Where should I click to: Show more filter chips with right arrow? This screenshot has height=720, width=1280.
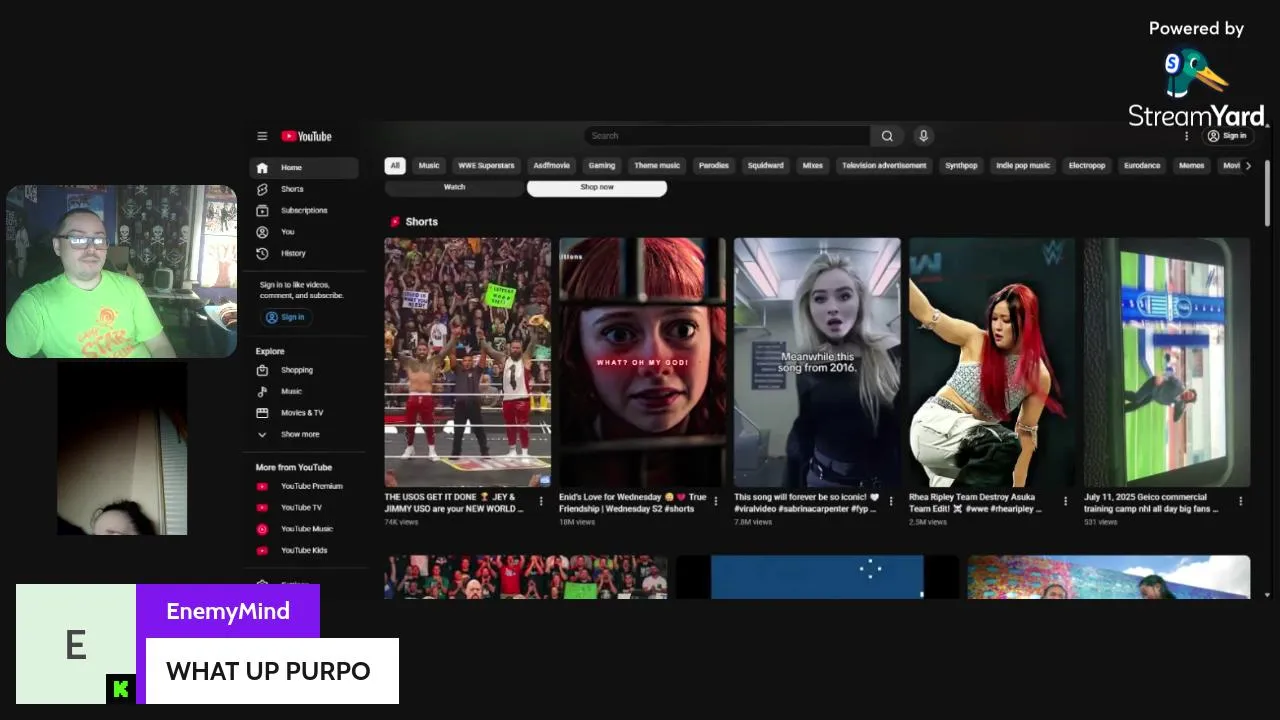point(1248,166)
